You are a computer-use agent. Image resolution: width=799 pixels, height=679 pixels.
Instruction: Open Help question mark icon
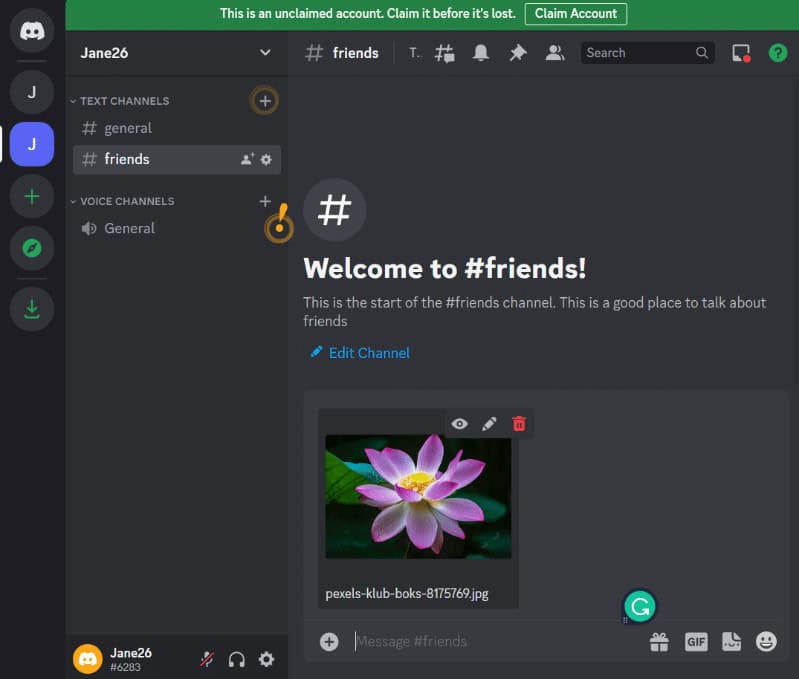(778, 53)
